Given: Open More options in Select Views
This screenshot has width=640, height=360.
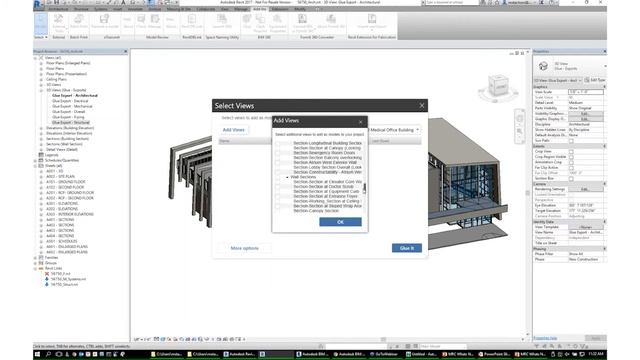Looking at the screenshot, I should [x=244, y=248].
